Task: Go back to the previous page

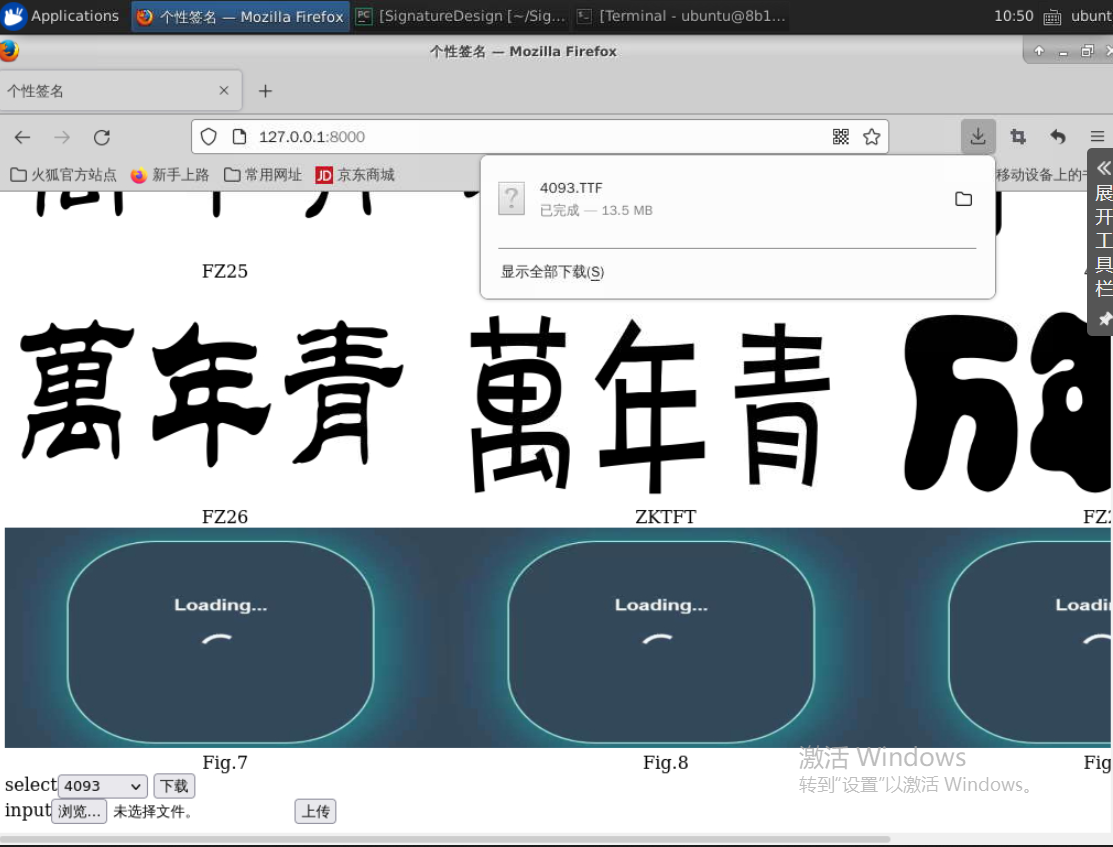Action: [x=22, y=137]
